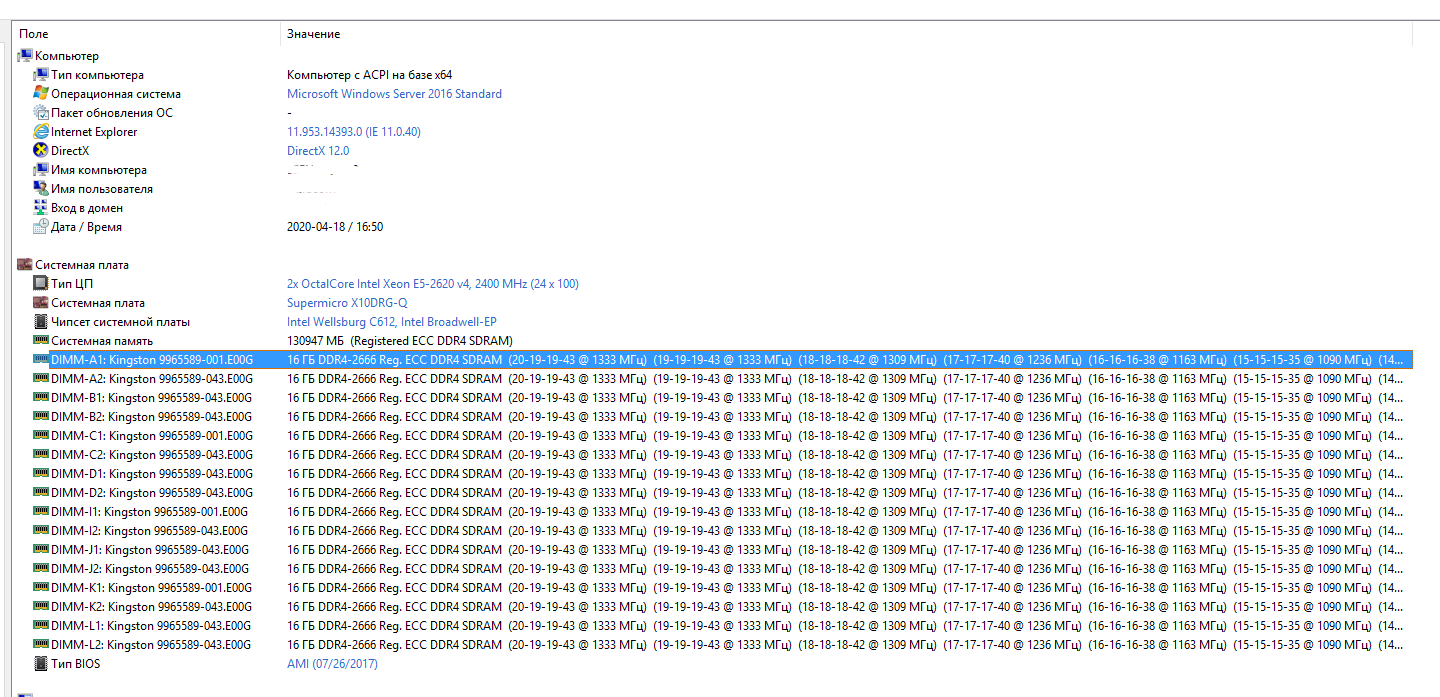The image size is (1440, 697).
Task: Click the DIMM-J2 memory module icon
Action: pos(41,569)
